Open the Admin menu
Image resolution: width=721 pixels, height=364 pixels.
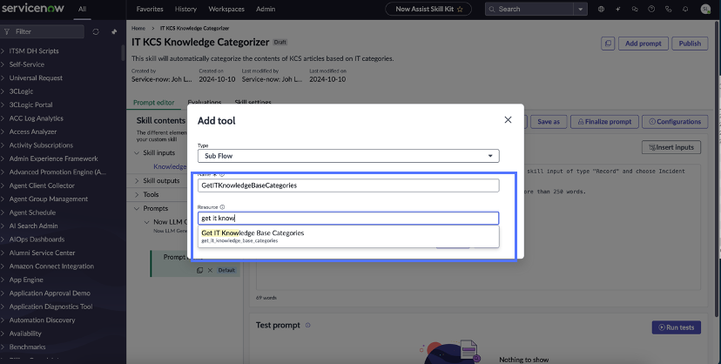coord(266,9)
